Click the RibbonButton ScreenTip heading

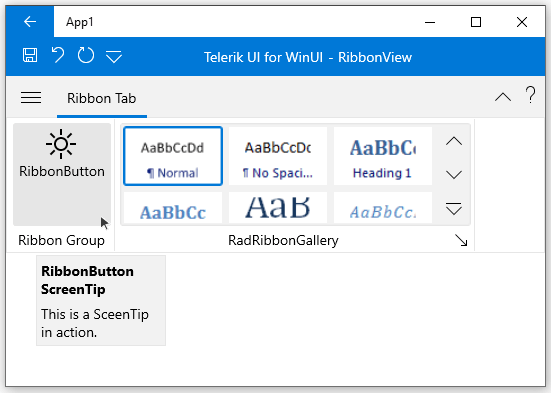coord(87,280)
